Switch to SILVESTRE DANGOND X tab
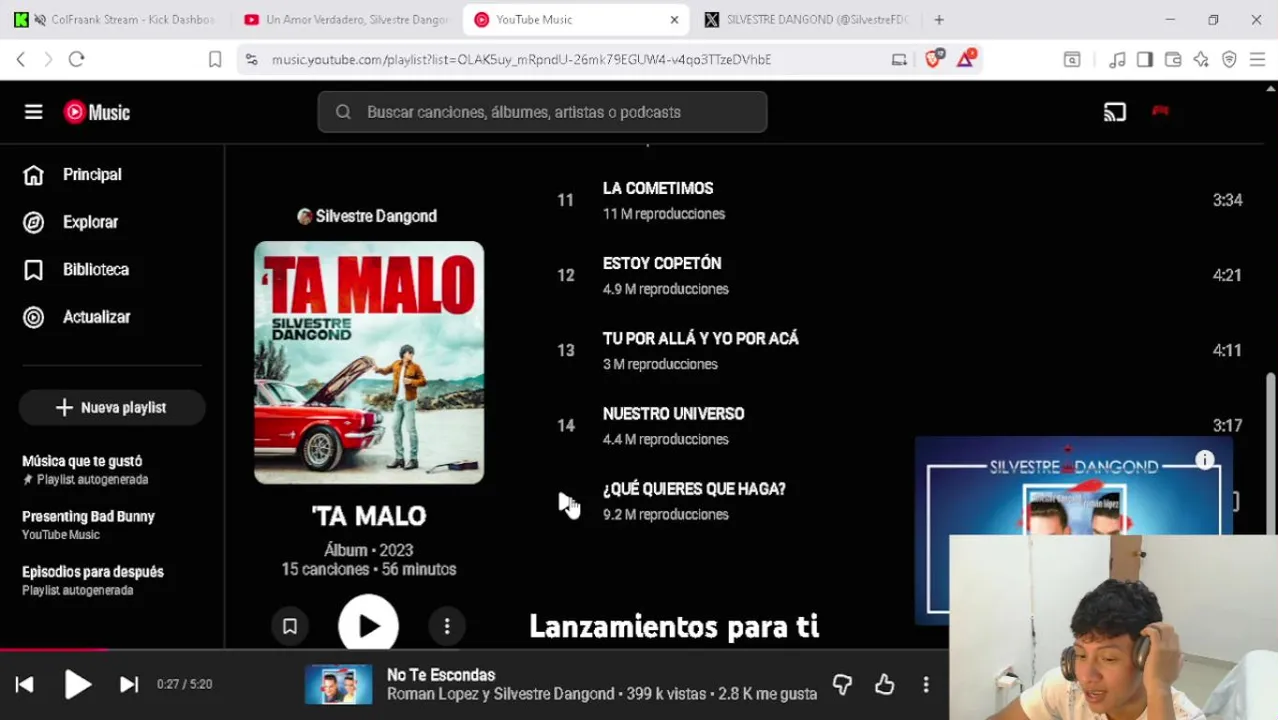 808,20
